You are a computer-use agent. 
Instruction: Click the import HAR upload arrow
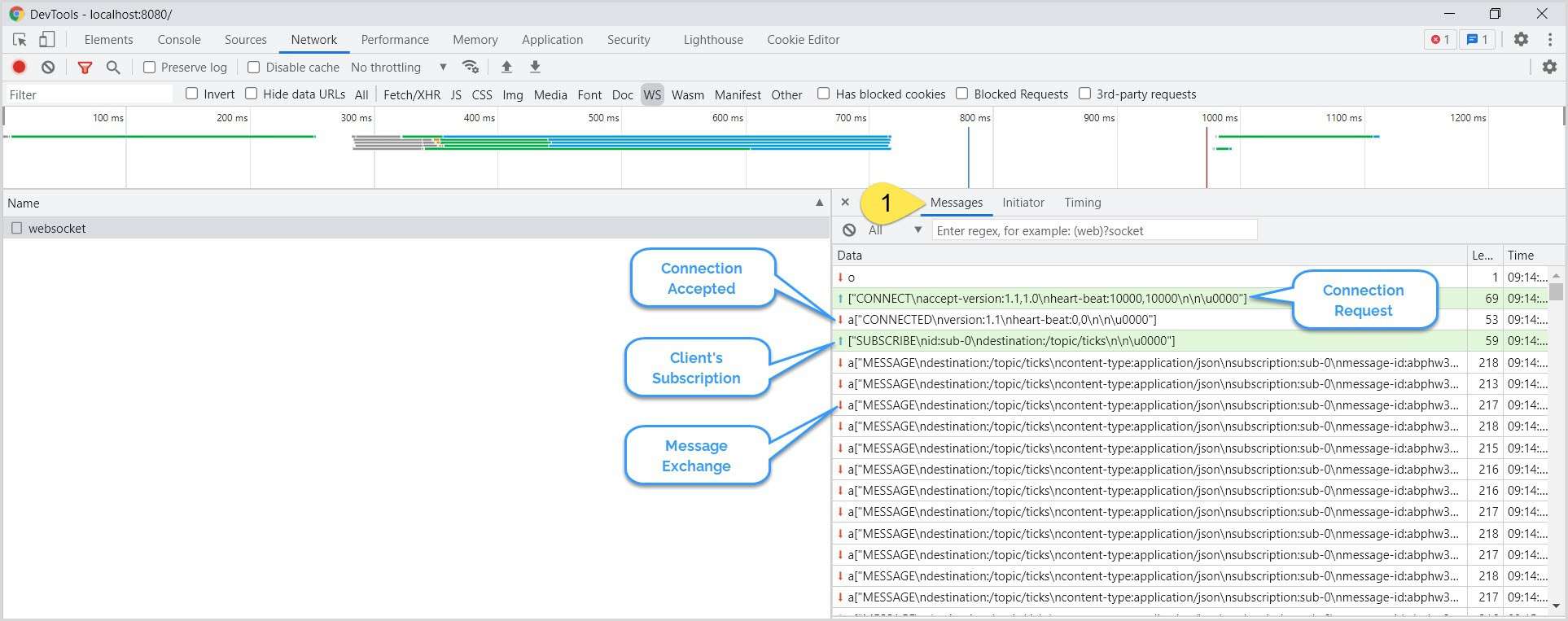[506, 67]
